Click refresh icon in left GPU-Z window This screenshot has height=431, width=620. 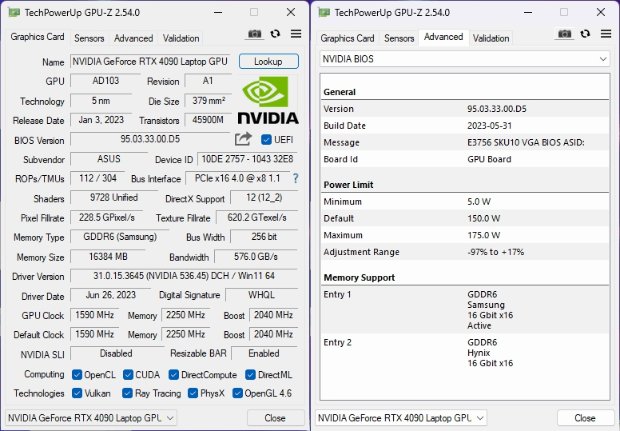tap(275, 34)
